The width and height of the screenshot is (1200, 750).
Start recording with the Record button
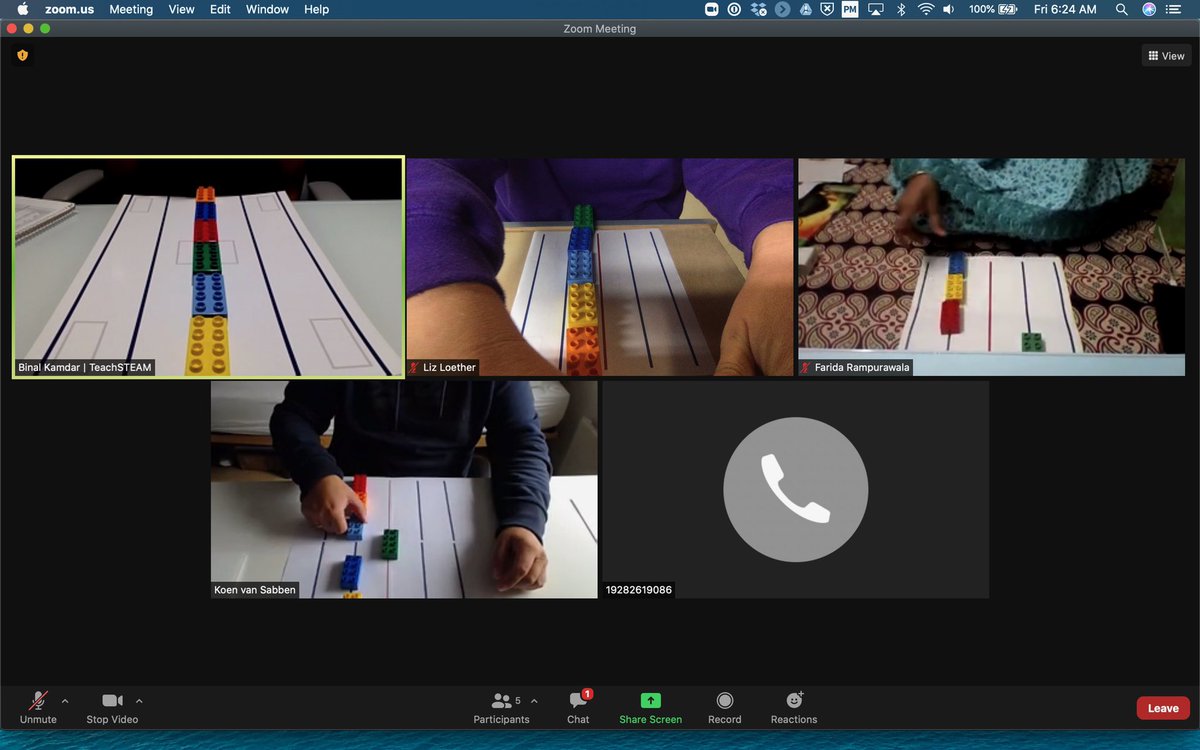click(725, 707)
